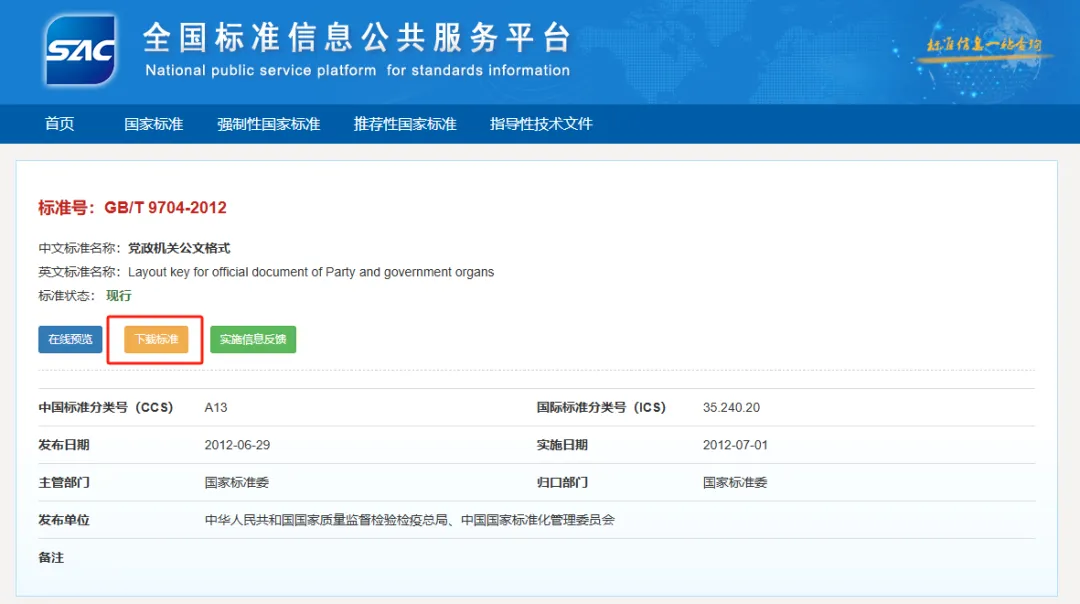
Task: Click the ICS value 35.240.20
Action: pyautogui.click(x=731, y=408)
